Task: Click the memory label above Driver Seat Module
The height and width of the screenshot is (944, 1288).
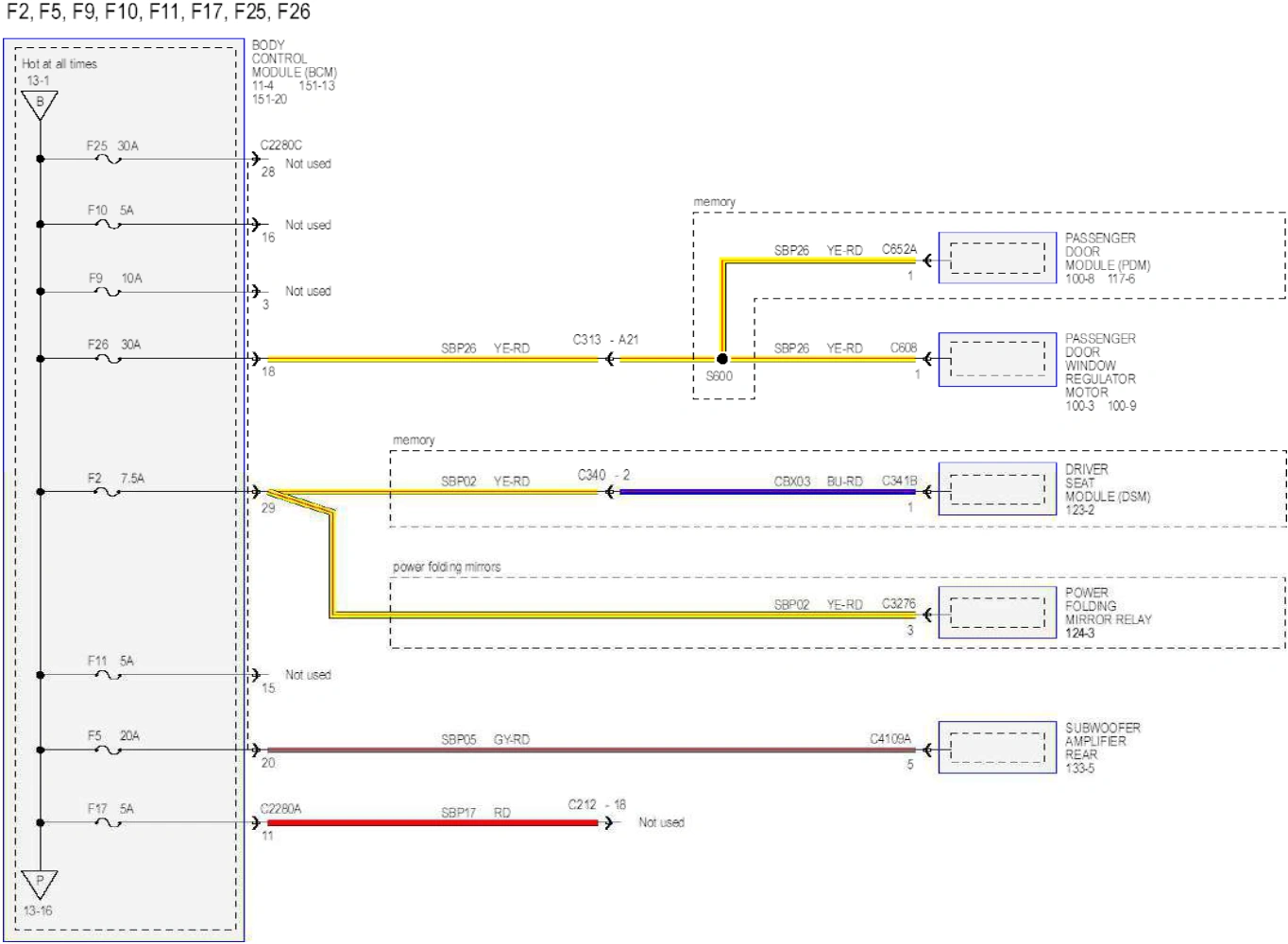Action: pyautogui.click(x=414, y=441)
